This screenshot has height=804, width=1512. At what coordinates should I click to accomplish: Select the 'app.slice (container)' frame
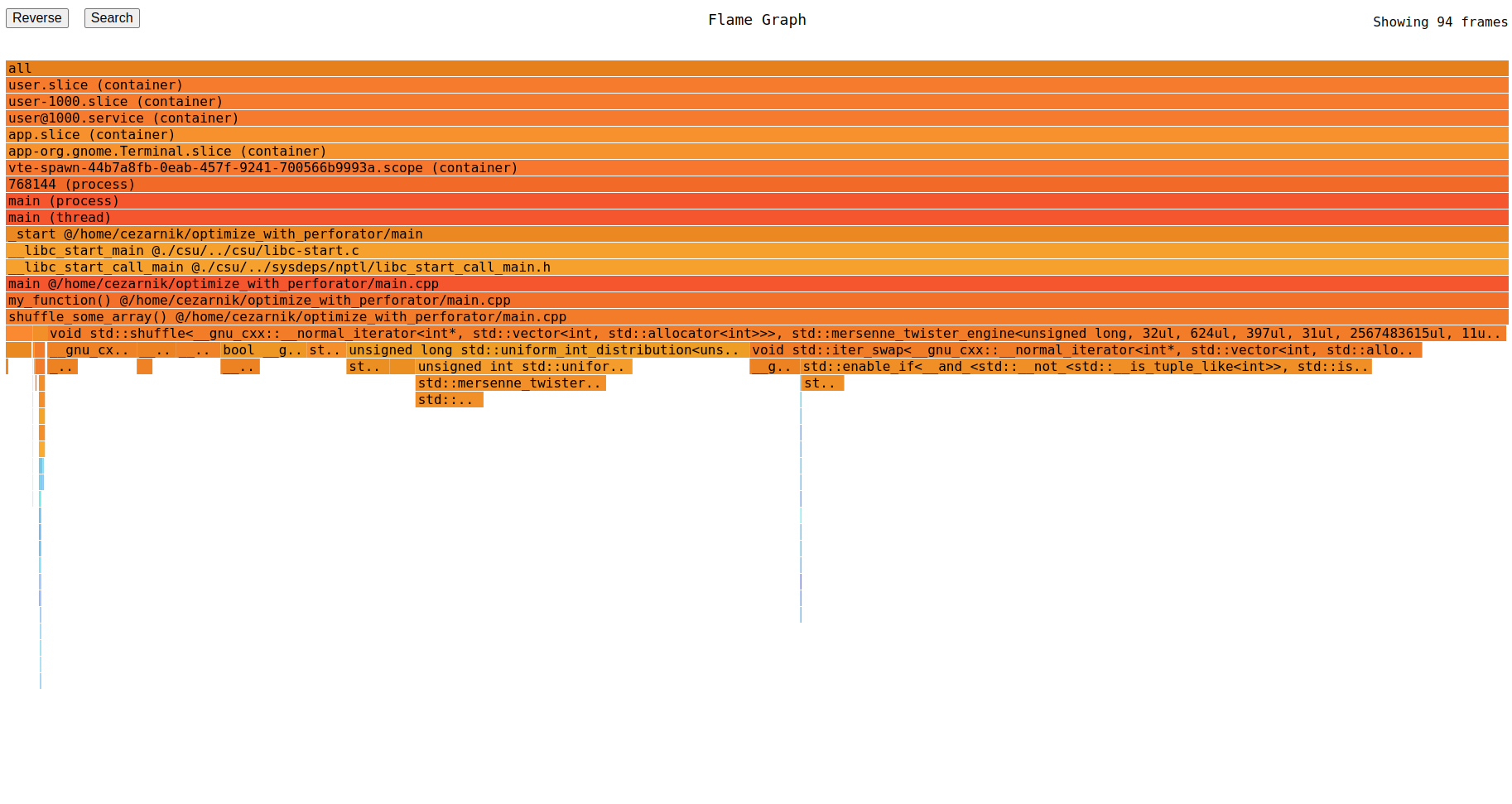(x=745, y=134)
